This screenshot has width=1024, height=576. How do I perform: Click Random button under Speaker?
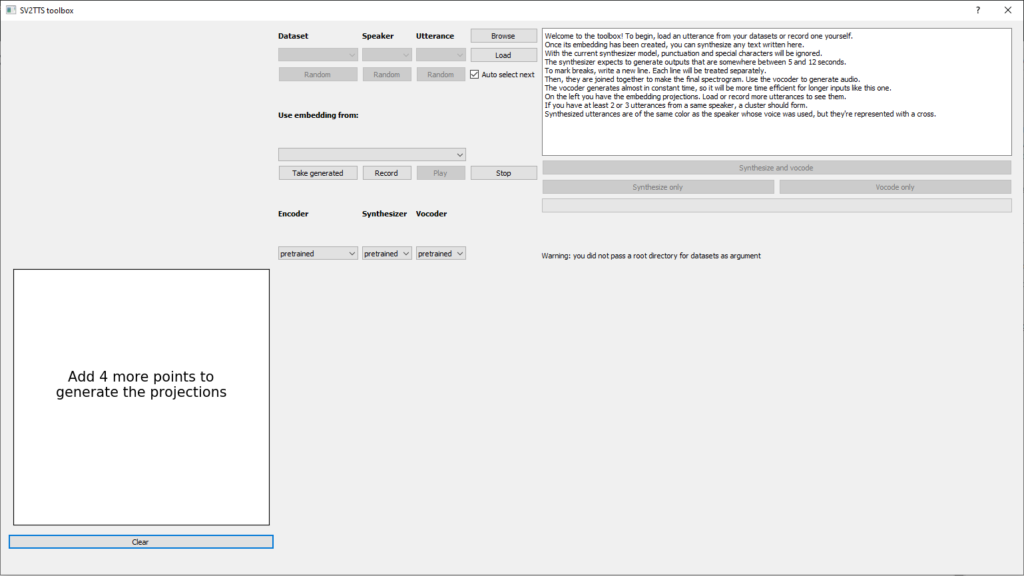click(x=387, y=74)
